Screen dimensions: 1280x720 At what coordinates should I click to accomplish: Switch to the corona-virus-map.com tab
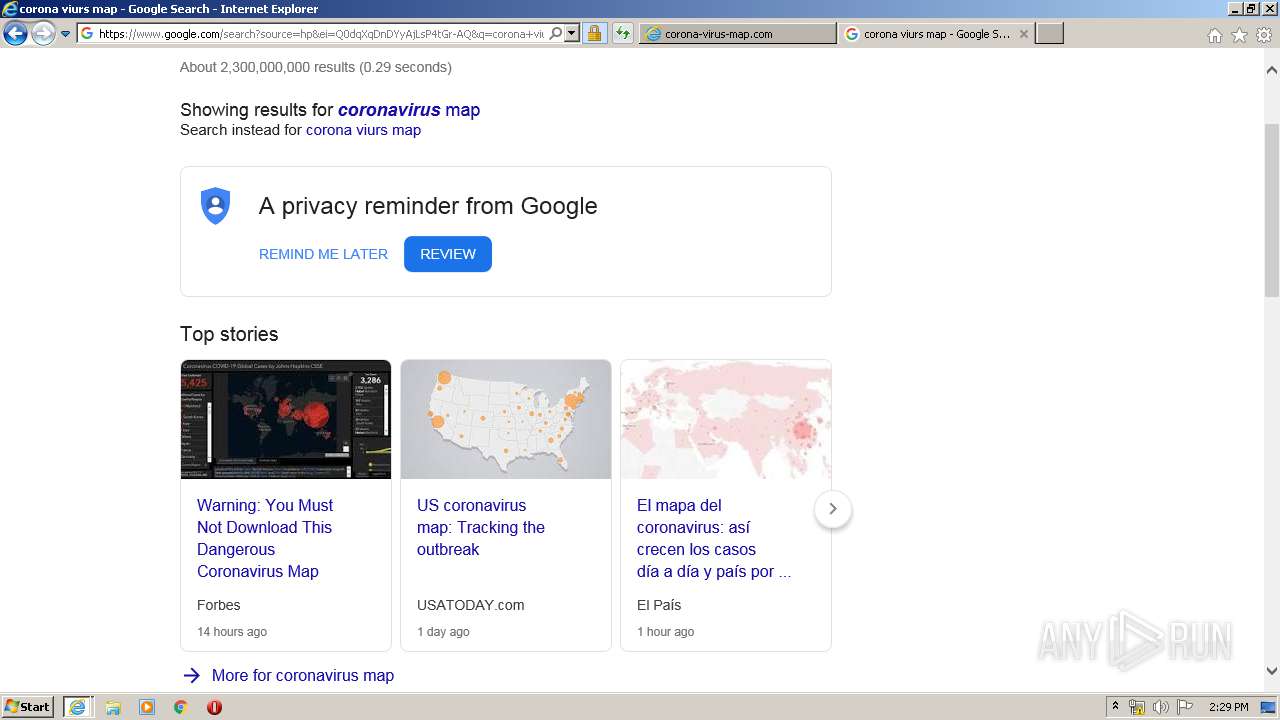[x=738, y=34]
